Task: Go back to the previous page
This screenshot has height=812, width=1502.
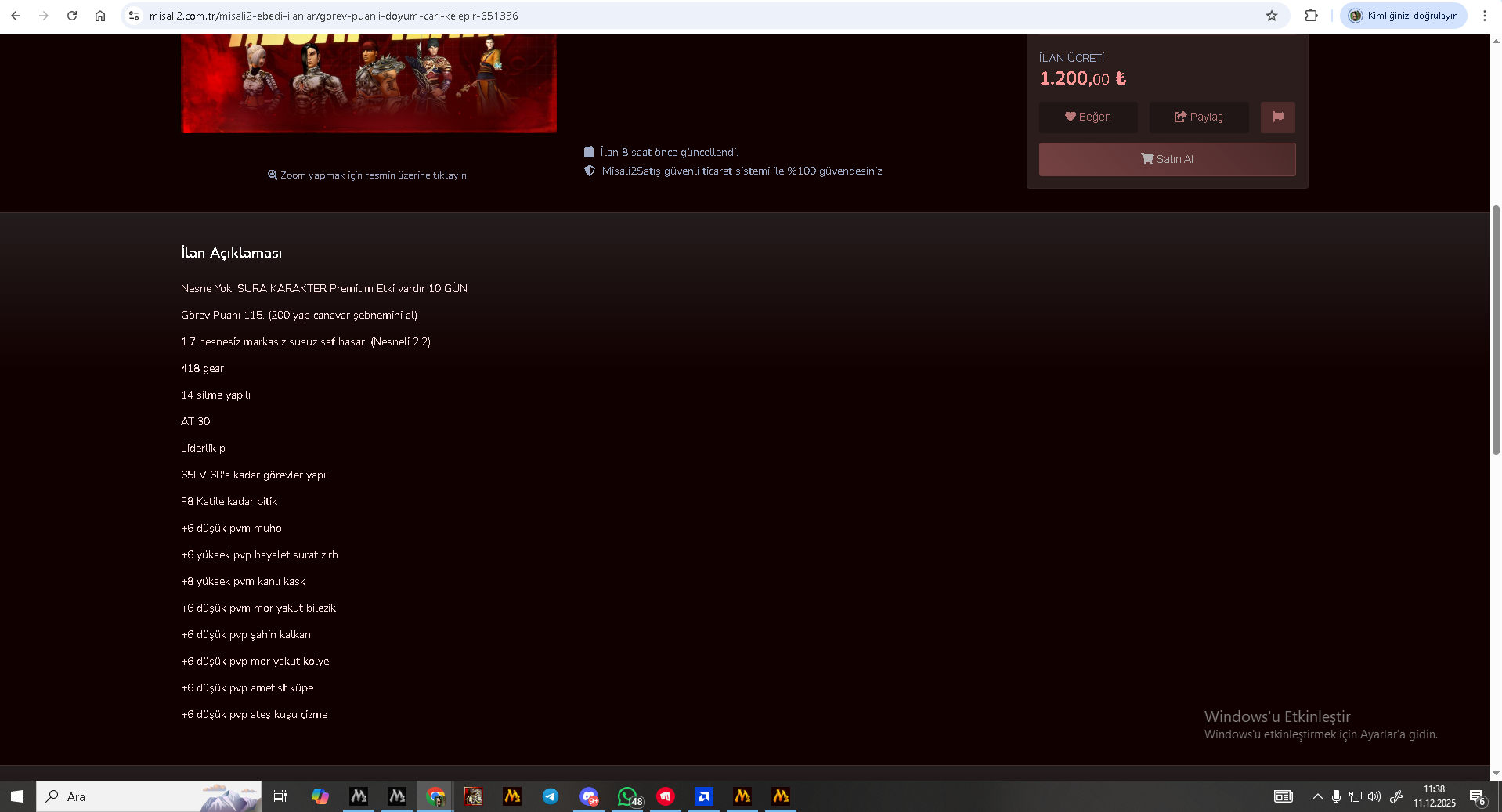Action: point(16,16)
